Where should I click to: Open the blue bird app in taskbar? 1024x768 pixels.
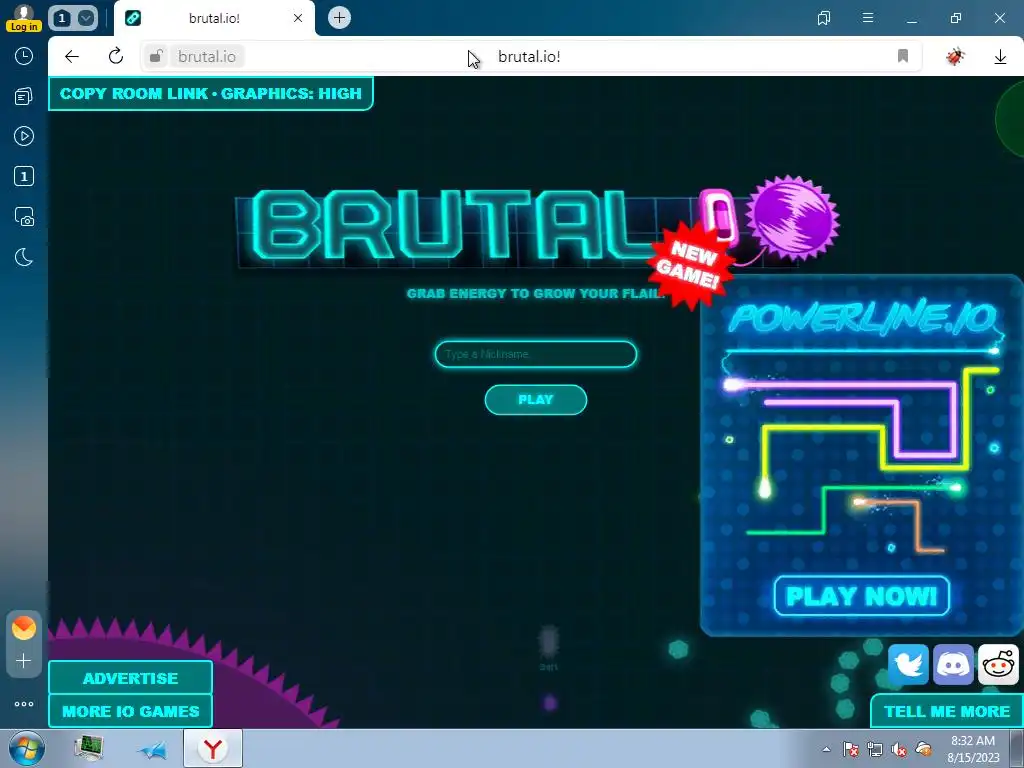tap(152, 750)
